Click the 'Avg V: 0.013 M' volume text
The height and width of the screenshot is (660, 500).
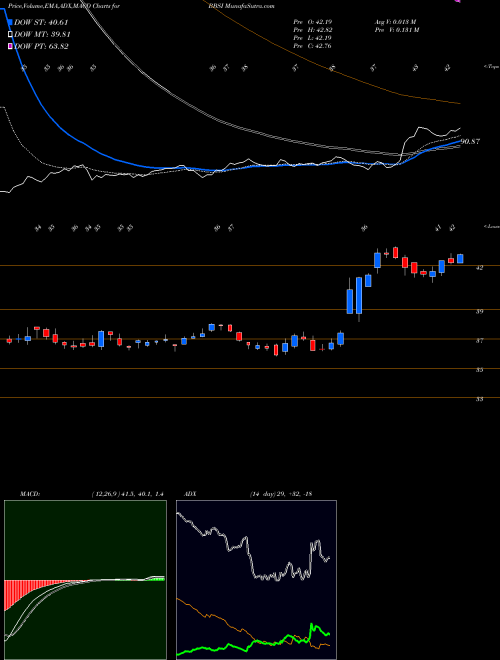[x=395, y=22]
